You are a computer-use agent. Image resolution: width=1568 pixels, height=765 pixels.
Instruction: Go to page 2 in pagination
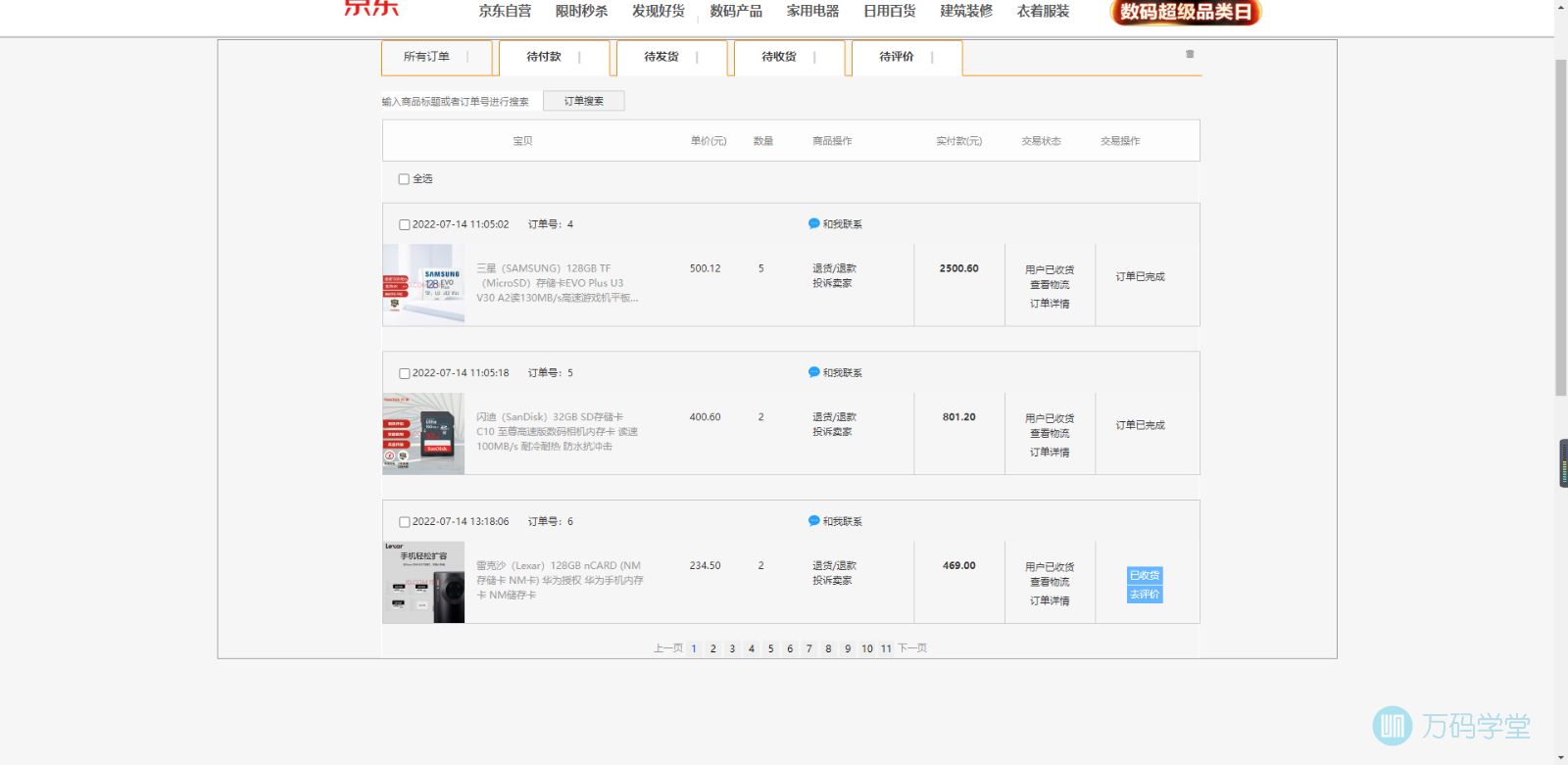click(x=713, y=648)
